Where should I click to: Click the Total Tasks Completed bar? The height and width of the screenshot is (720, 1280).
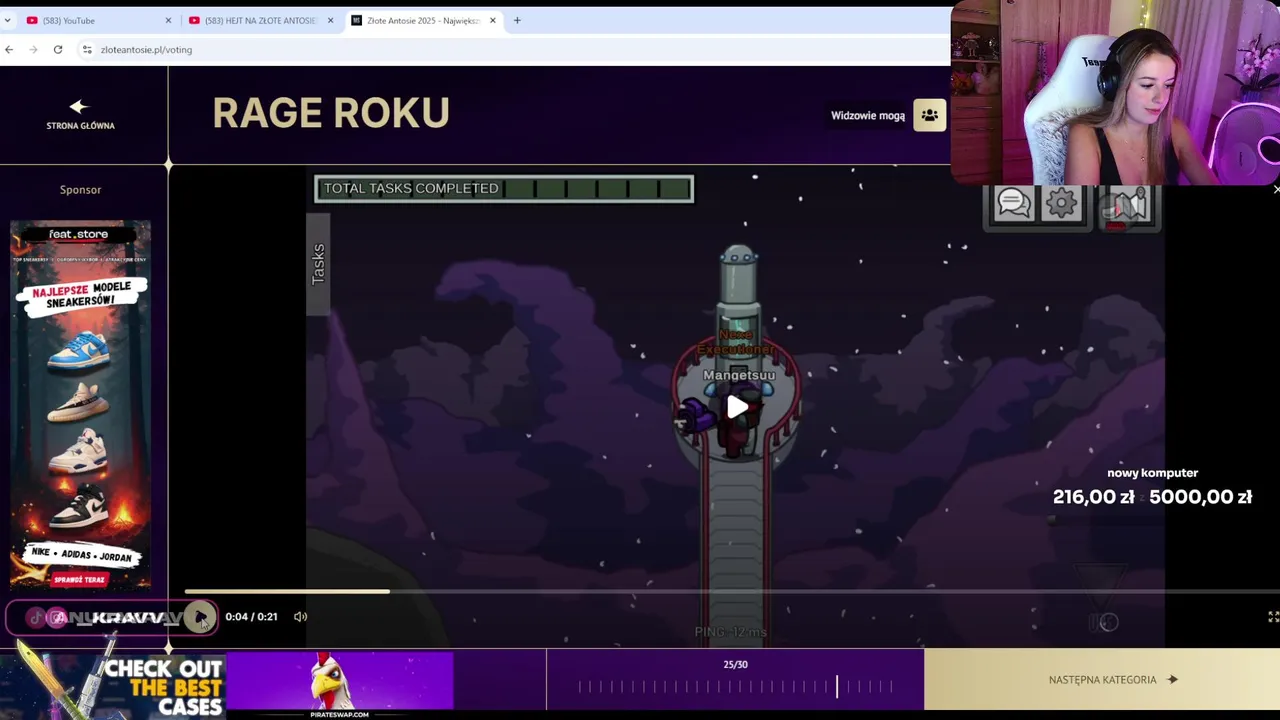point(504,188)
